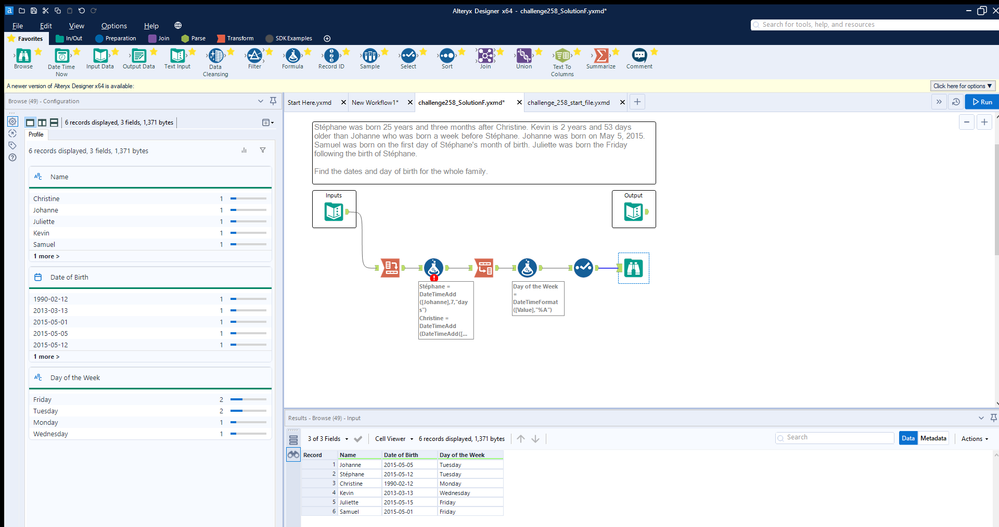Image resolution: width=999 pixels, height=527 pixels.
Task: Open the 'Click here for options' dropdown
Action: [962, 85]
